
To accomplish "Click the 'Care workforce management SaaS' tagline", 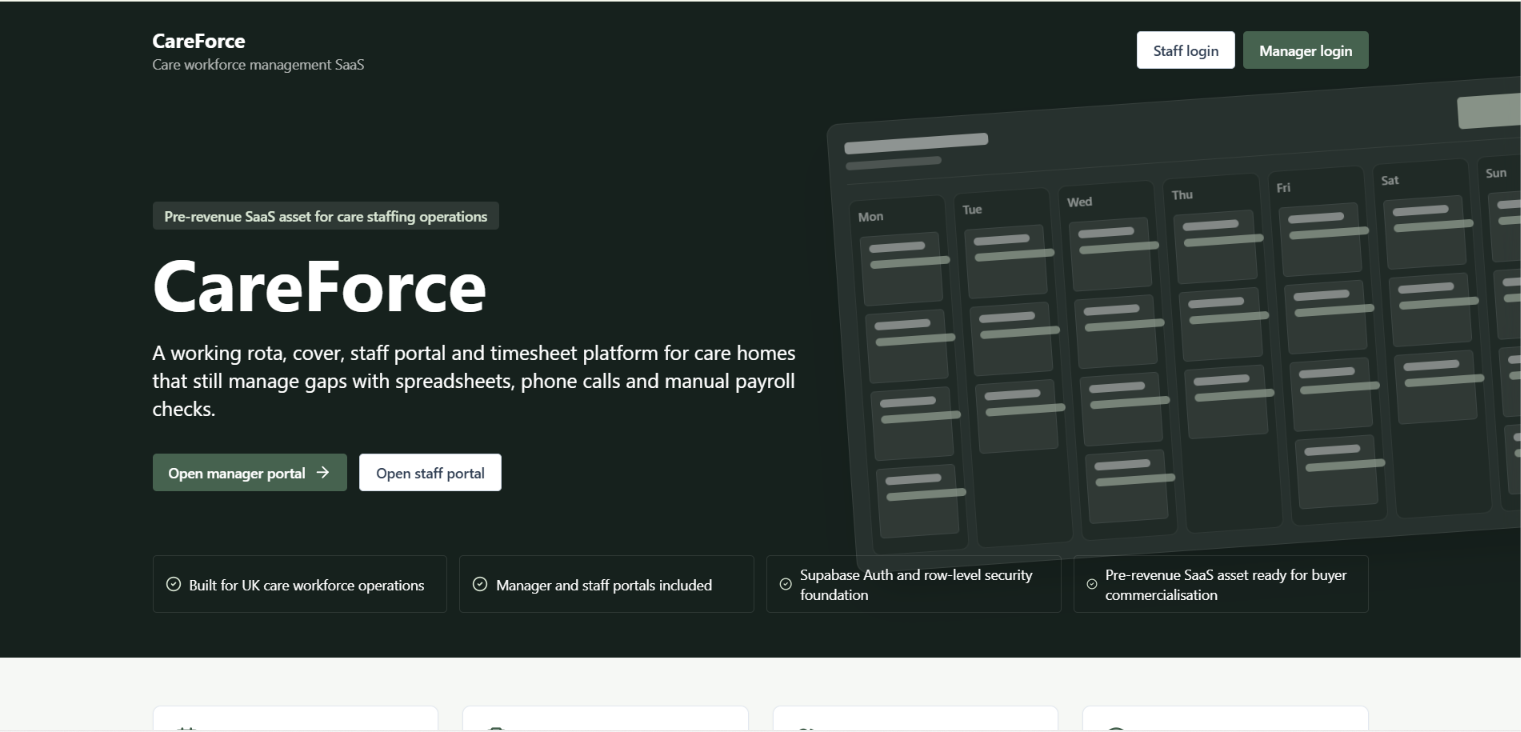I will coord(258,65).
